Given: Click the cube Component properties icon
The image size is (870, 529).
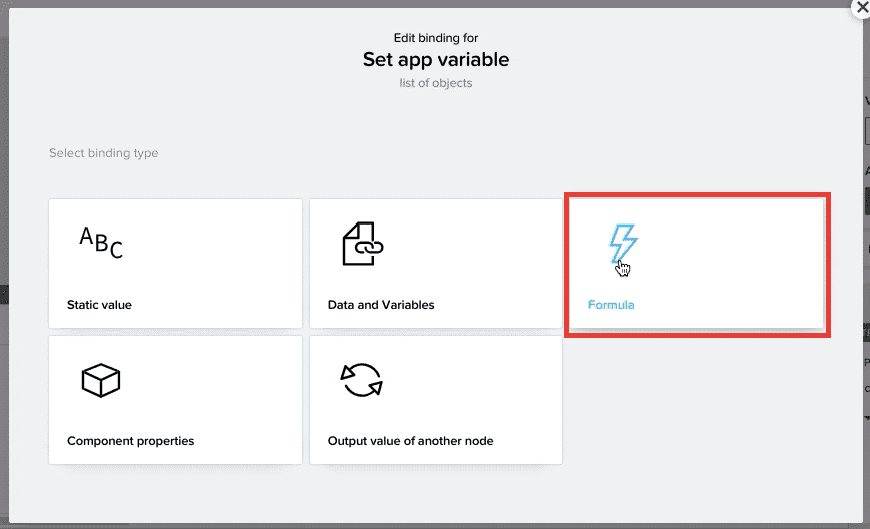Looking at the screenshot, I should pos(100,380).
